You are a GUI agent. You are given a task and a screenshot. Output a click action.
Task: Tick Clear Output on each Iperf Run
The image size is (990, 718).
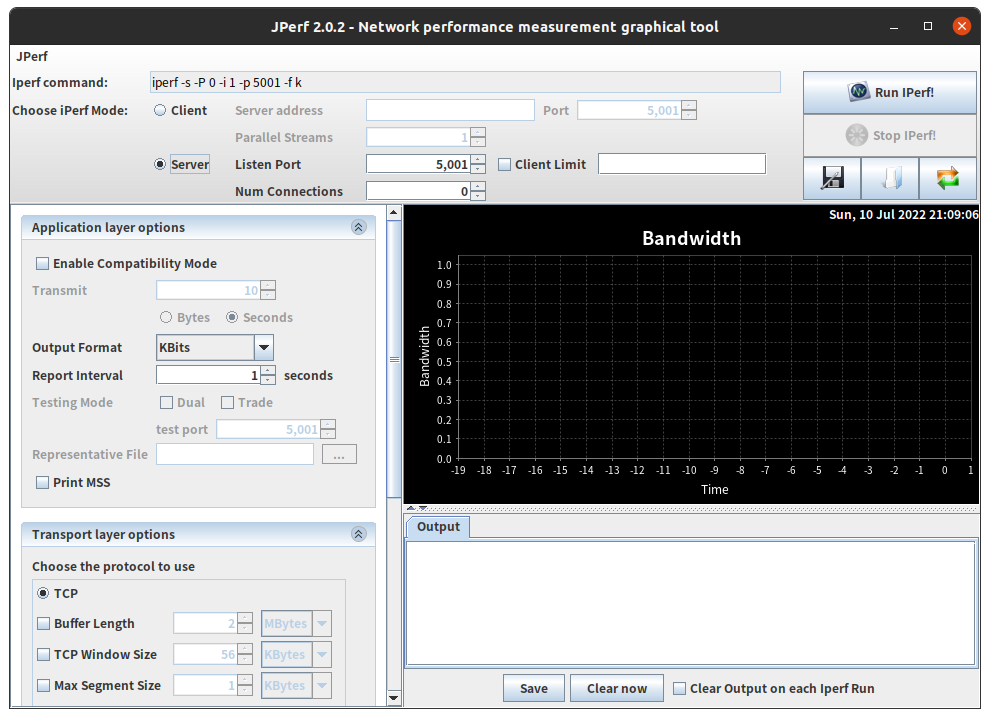coord(679,688)
